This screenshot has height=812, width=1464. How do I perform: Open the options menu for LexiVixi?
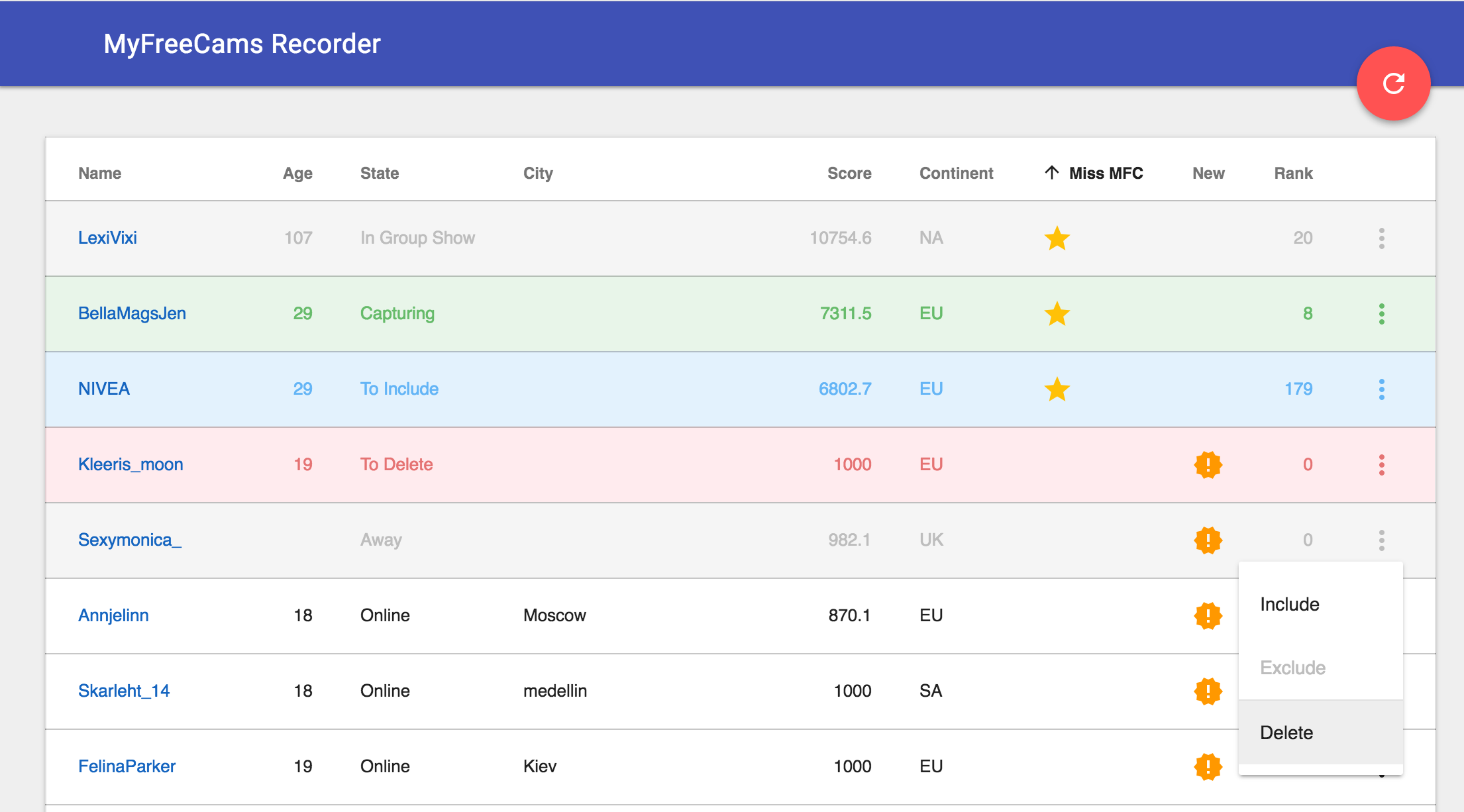click(x=1381, y=238)
